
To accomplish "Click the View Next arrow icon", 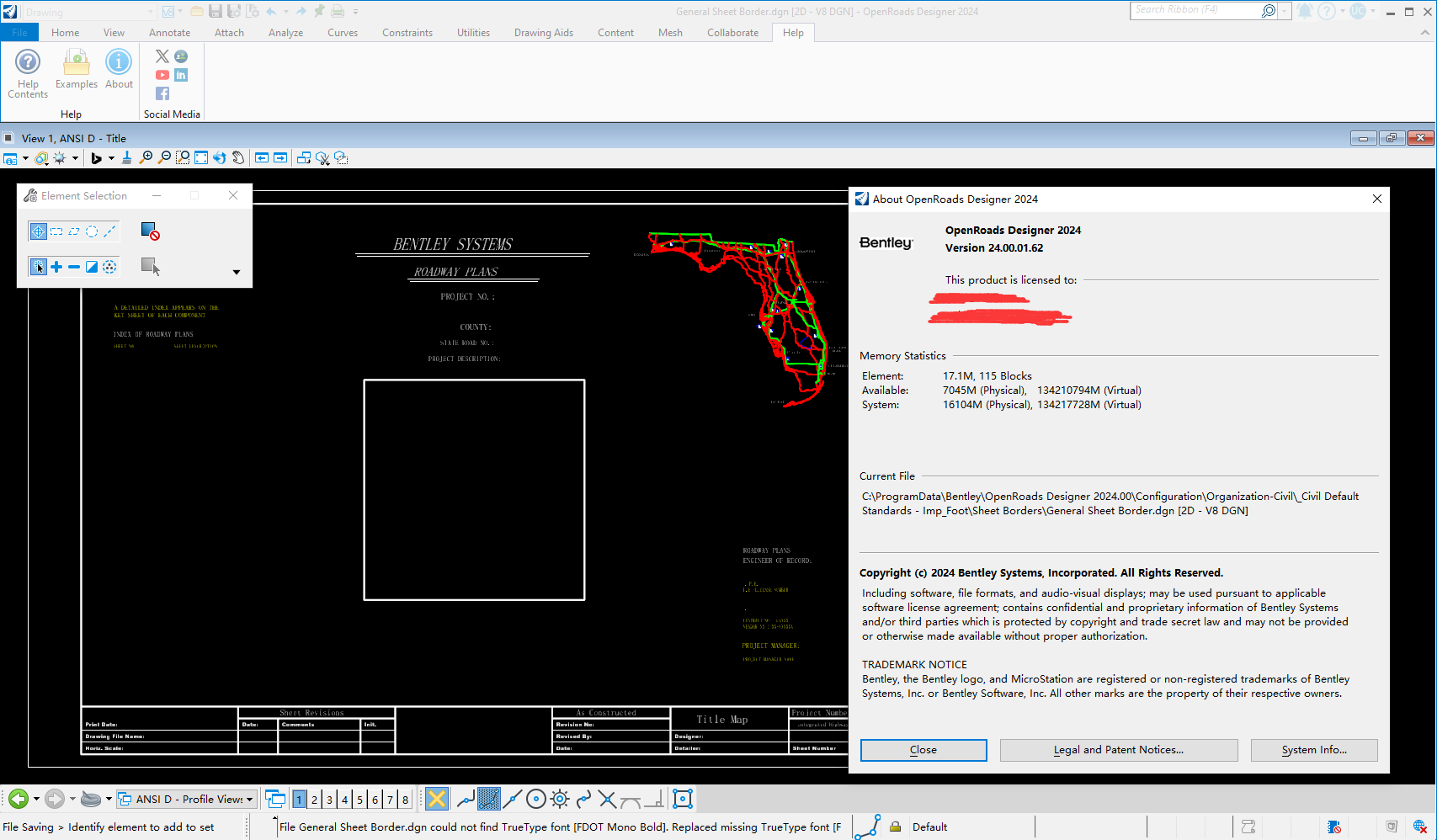I will (280, 157).
